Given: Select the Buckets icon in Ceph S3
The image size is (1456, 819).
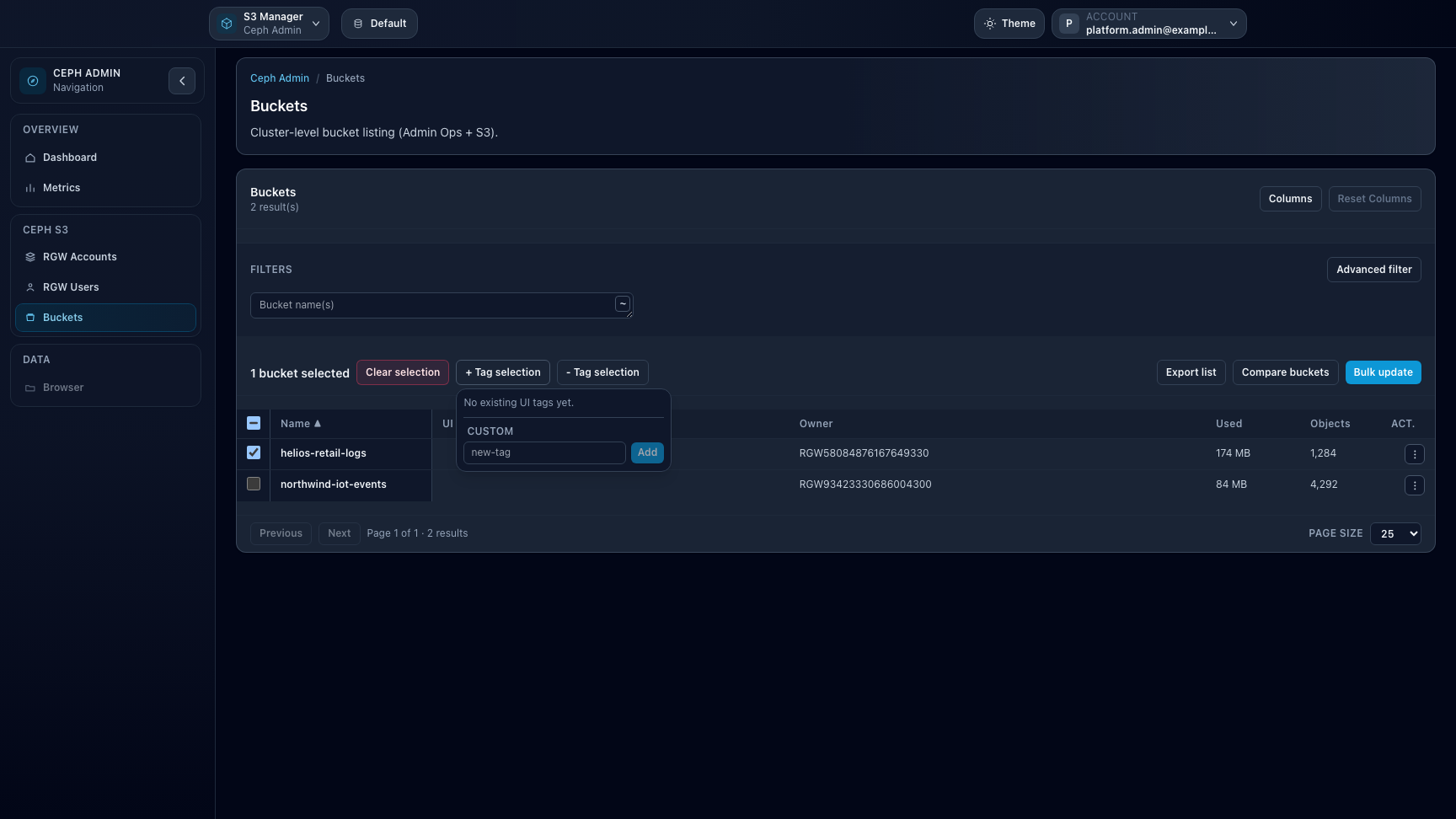Looking at the screenshot, I should coord(30,317).
